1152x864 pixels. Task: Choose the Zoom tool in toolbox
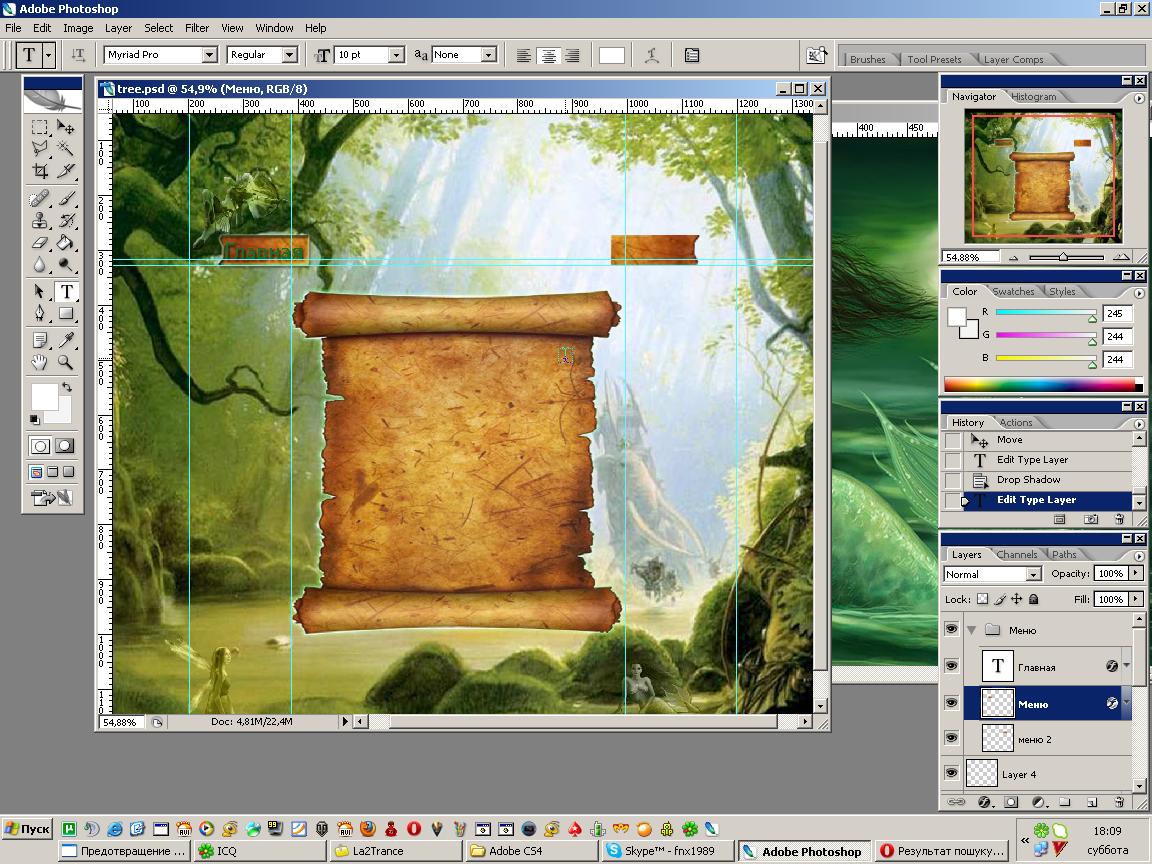(x=66, y=362)
